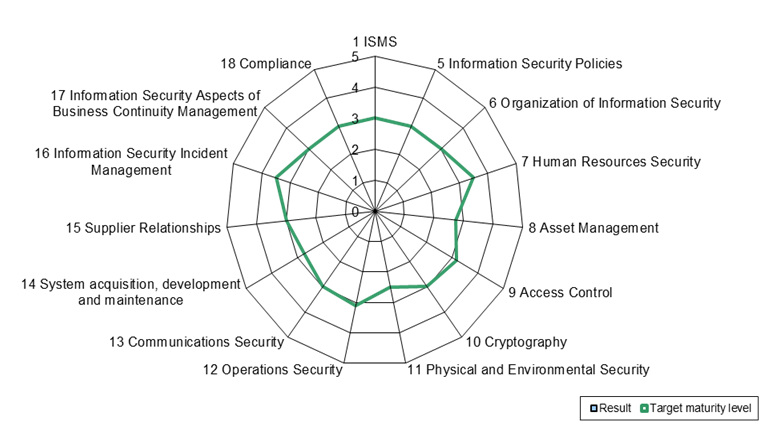Select the 7 Human Resources Security label
This screenshot has width=769, height=440.
pos(611,161)
